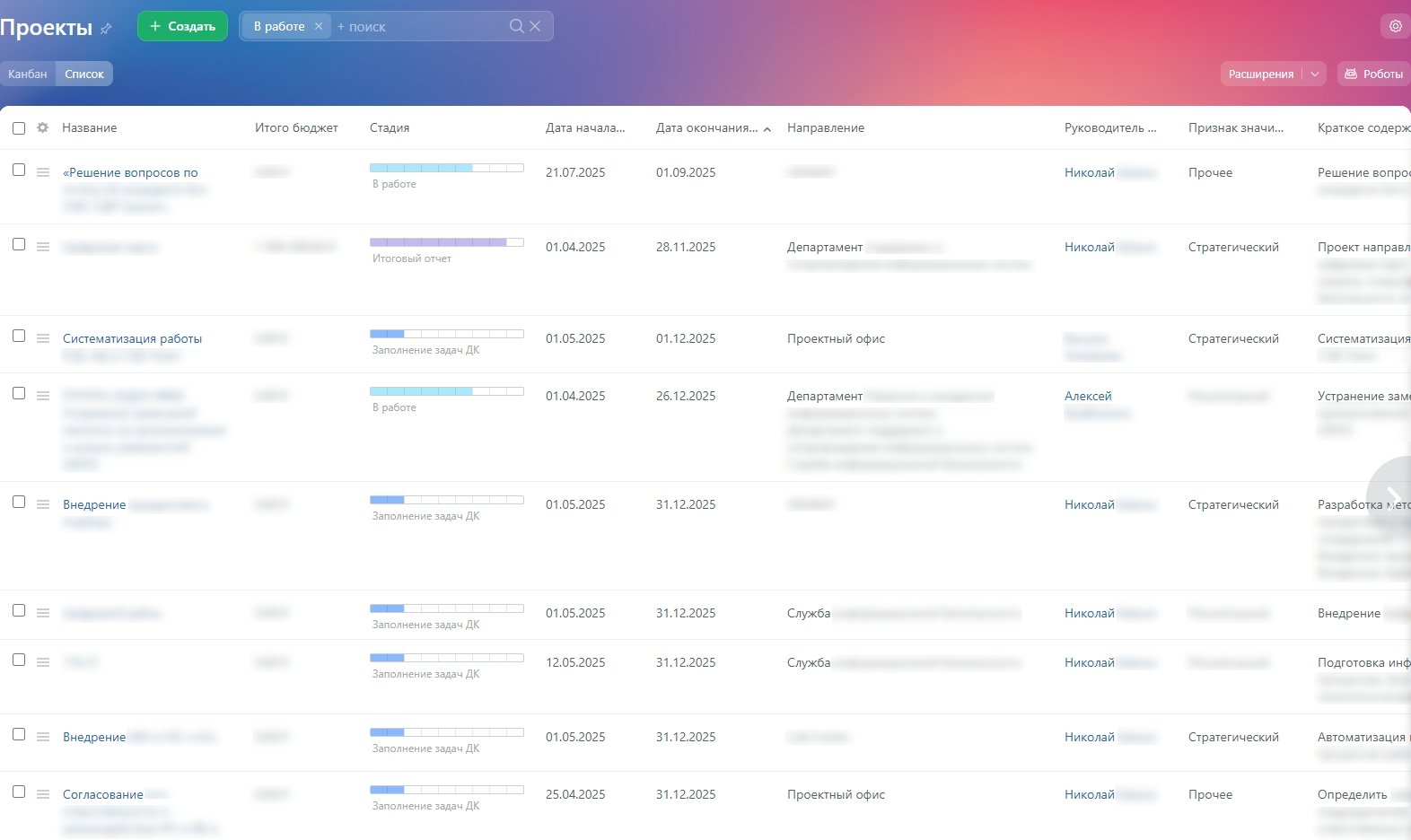Check the «Решение вопросов по» row checkbox
Viewport: 1411px width, 840px height.
19,170
